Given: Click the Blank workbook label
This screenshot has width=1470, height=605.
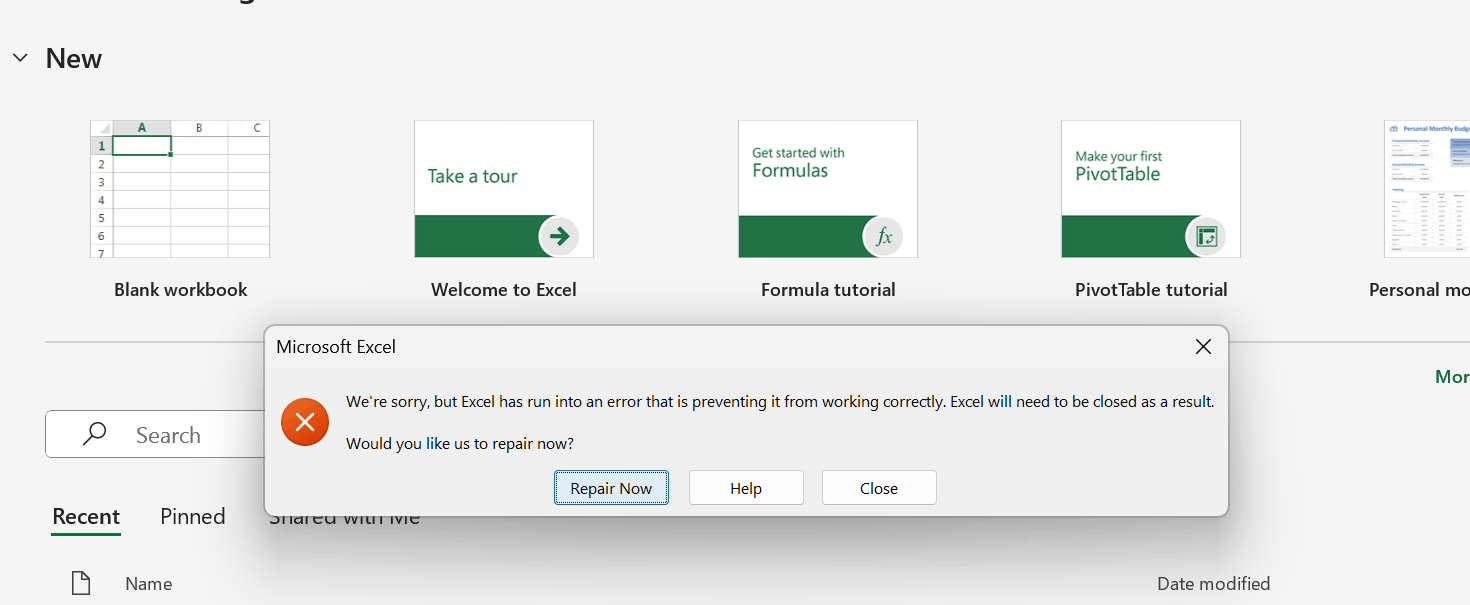Looking at the screenshot, I should (181, 290).
